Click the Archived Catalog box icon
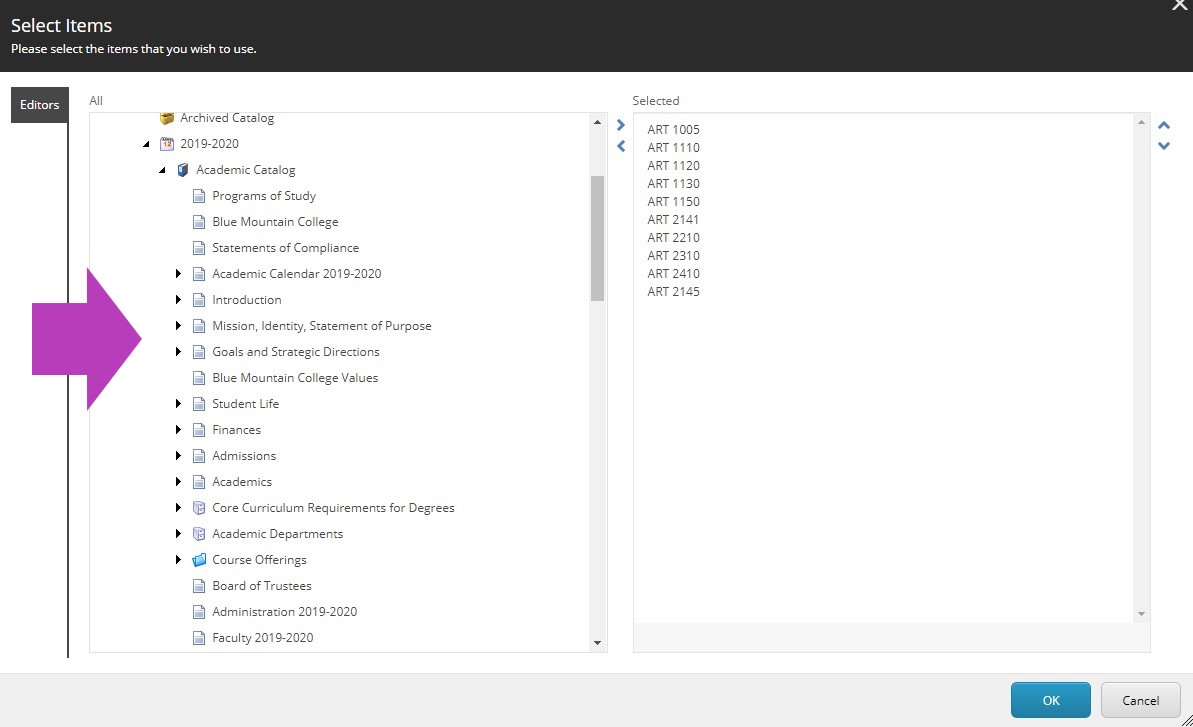Image resolution: width=1193 pixels, height=727 pixels. 167,118
